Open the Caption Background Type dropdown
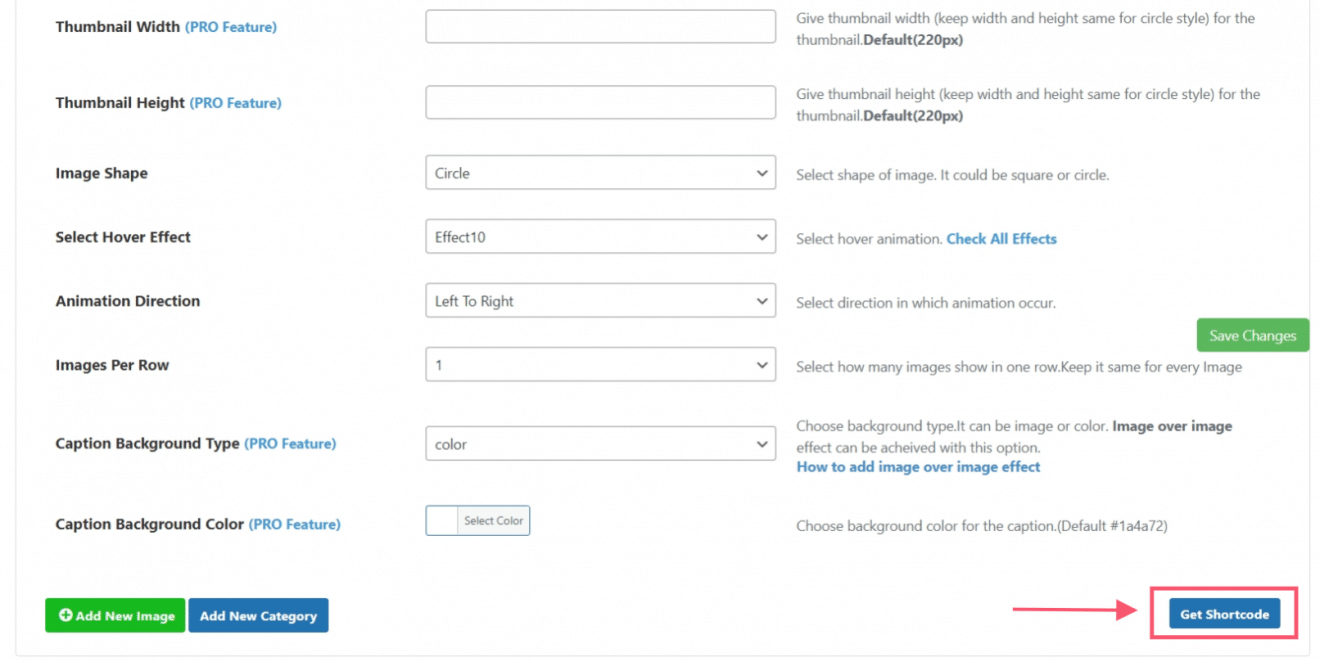The width and height of the screenshot is (1320, 662). coord(600,443)
